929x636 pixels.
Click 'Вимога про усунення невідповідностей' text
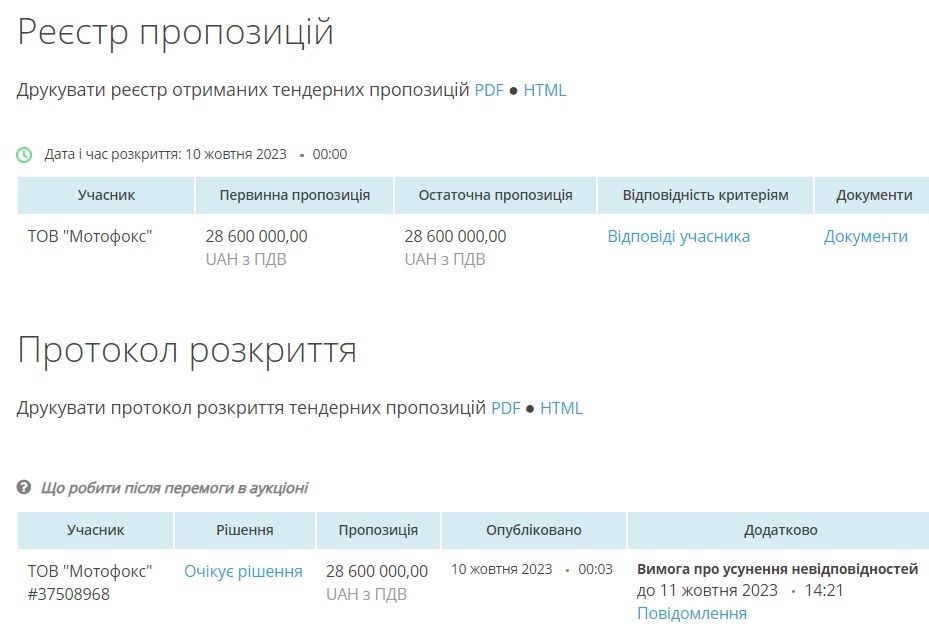click(x=777, y=569)
